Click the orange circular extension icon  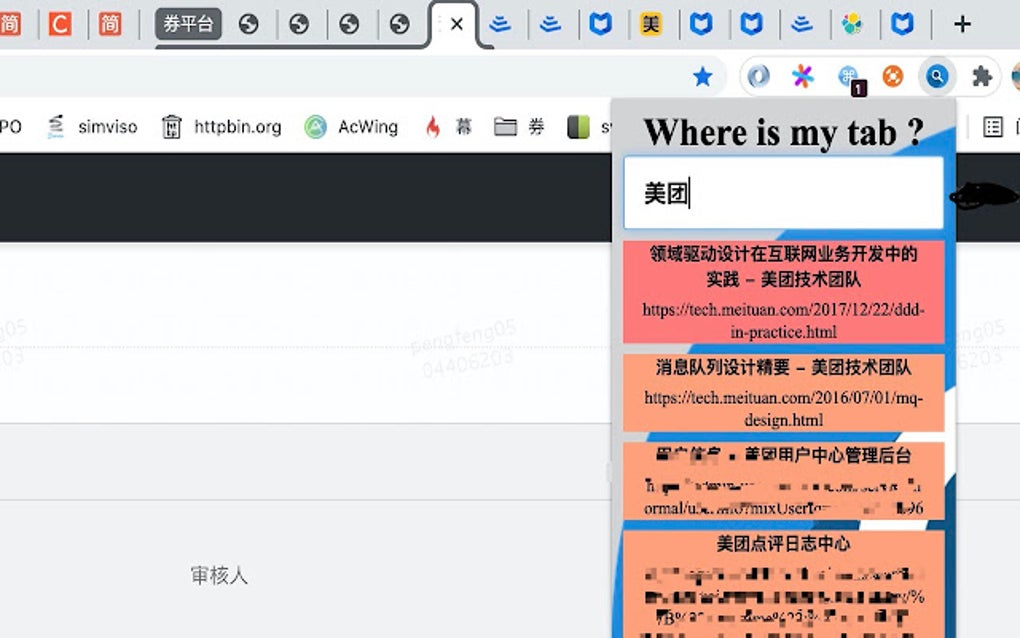point(891,75)
